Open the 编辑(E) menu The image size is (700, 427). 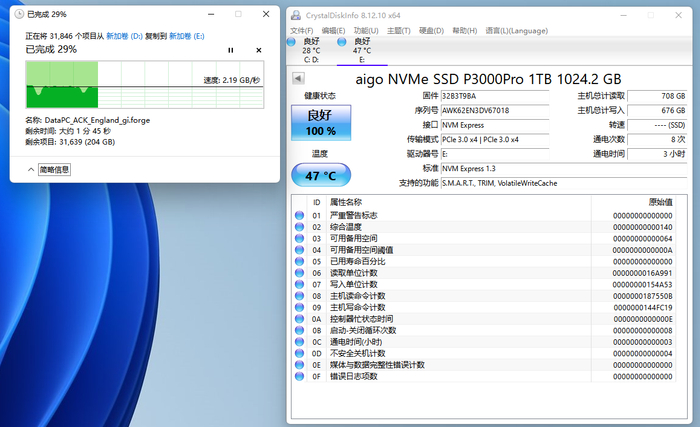point(333,30)
